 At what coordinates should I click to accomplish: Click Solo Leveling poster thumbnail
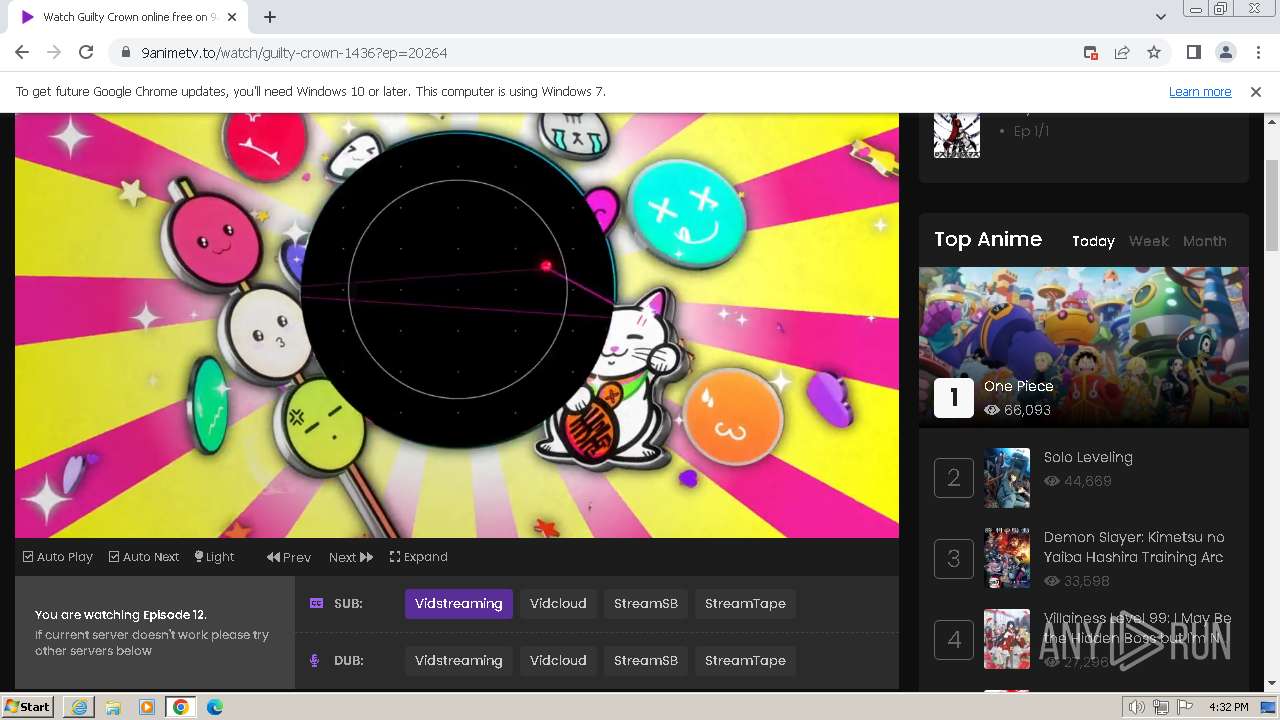(1007, 478)
